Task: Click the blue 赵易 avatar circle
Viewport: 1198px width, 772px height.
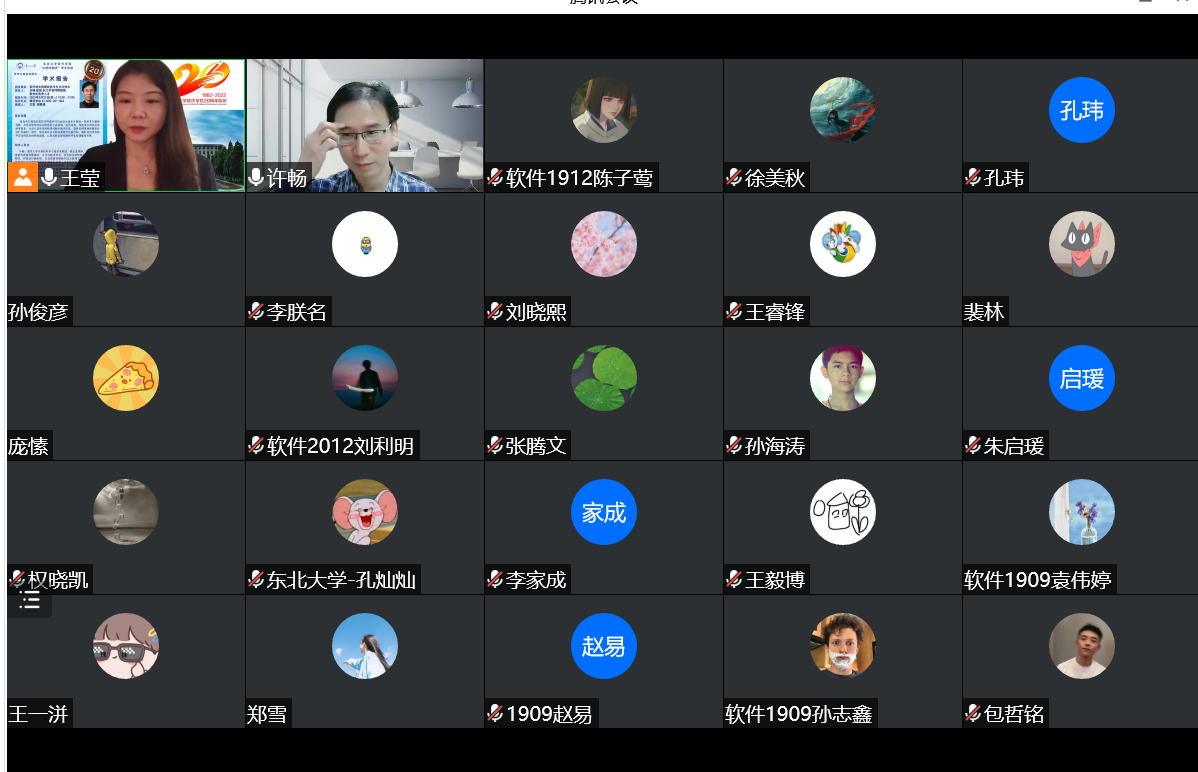Action: 603,646
